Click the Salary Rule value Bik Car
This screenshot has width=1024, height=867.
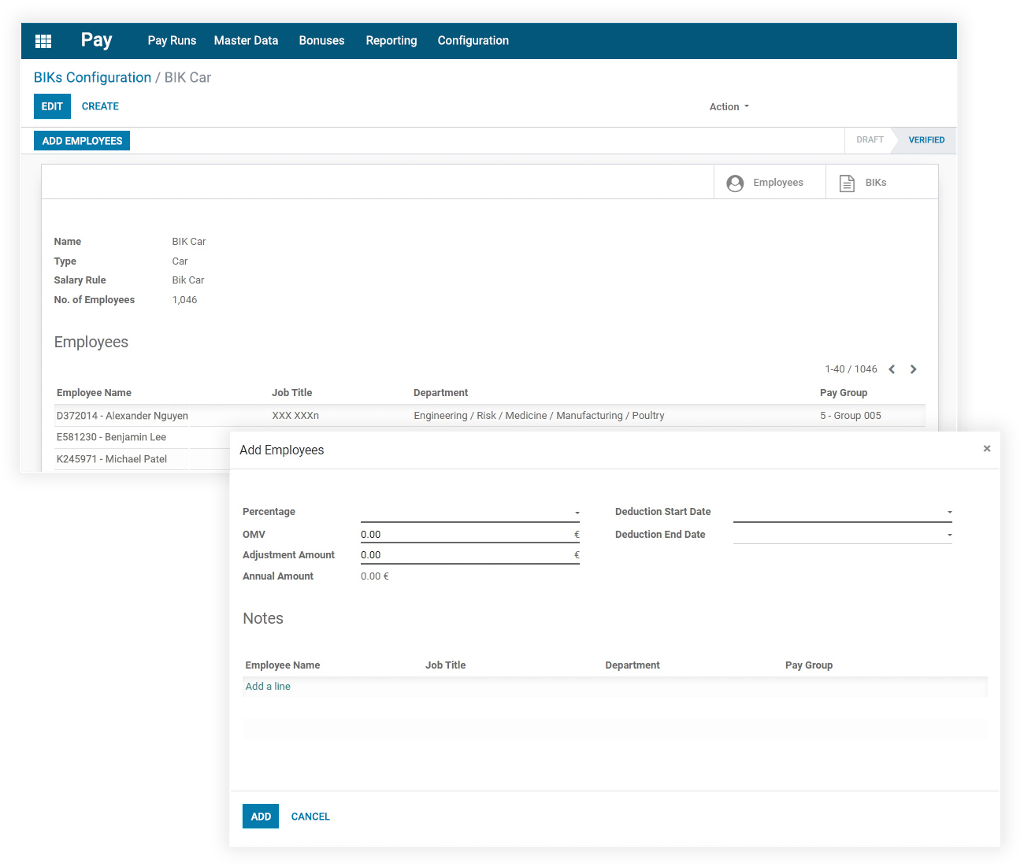tap(188, 281)
